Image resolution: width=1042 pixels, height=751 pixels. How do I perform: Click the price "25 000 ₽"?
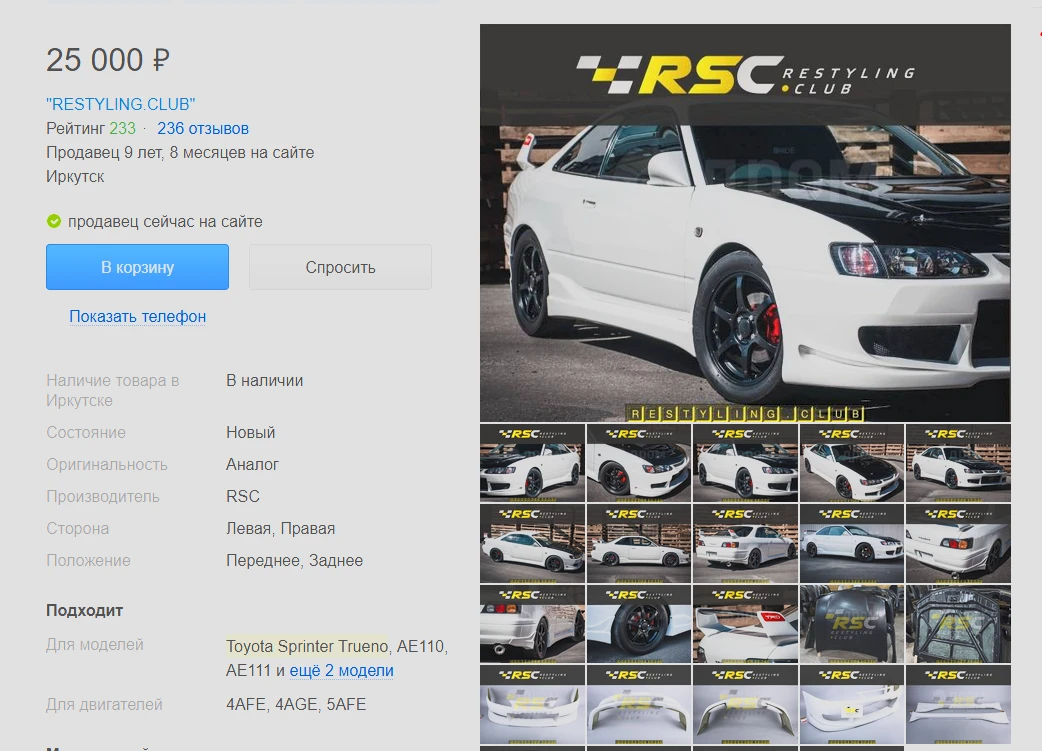(x=108, y=60)
